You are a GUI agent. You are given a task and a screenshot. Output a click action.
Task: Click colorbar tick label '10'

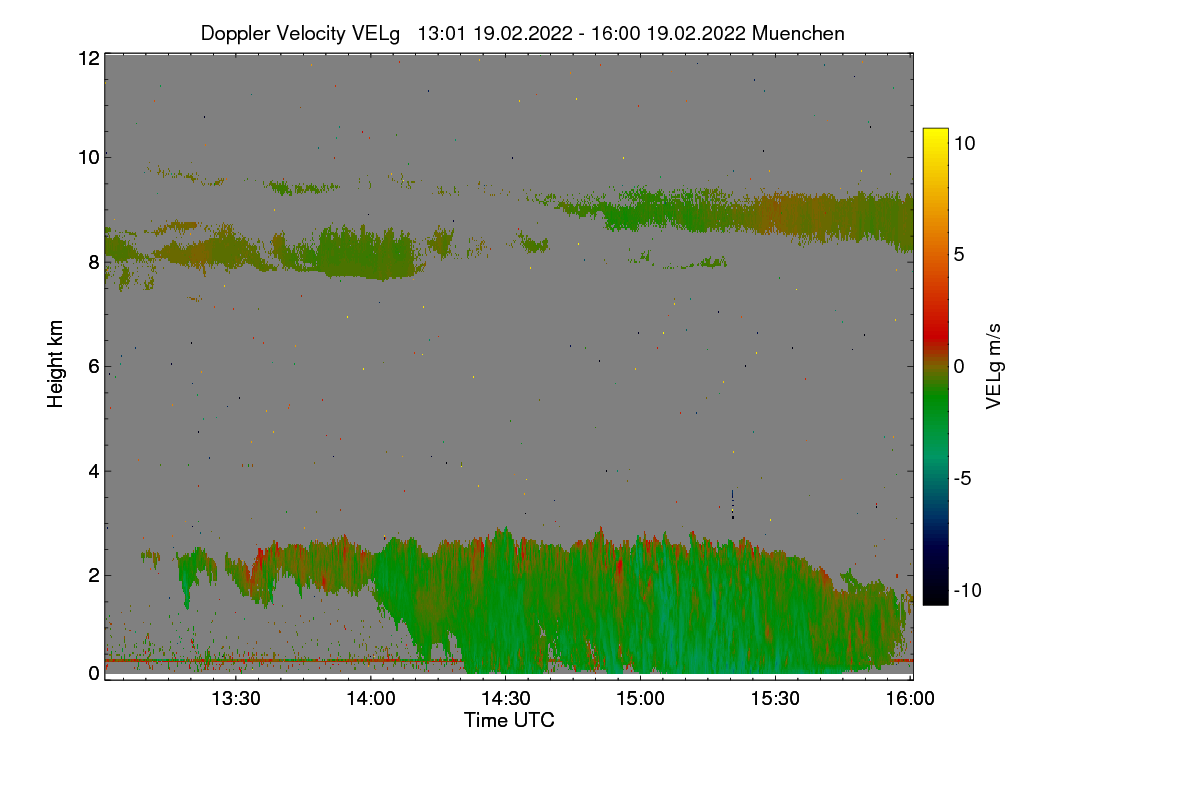pos(964,143)
